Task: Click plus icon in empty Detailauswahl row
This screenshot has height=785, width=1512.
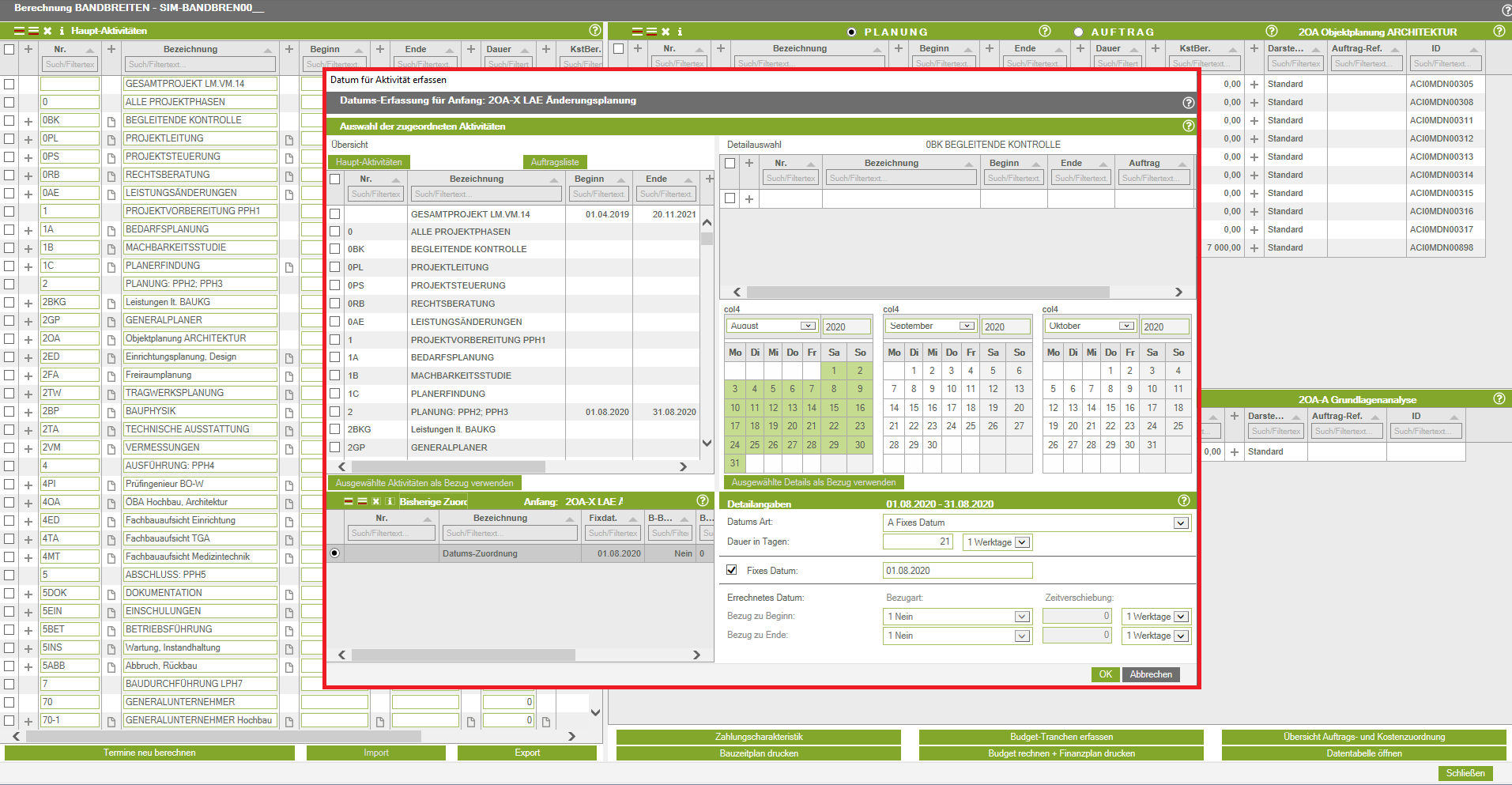Action: [749, 198]
